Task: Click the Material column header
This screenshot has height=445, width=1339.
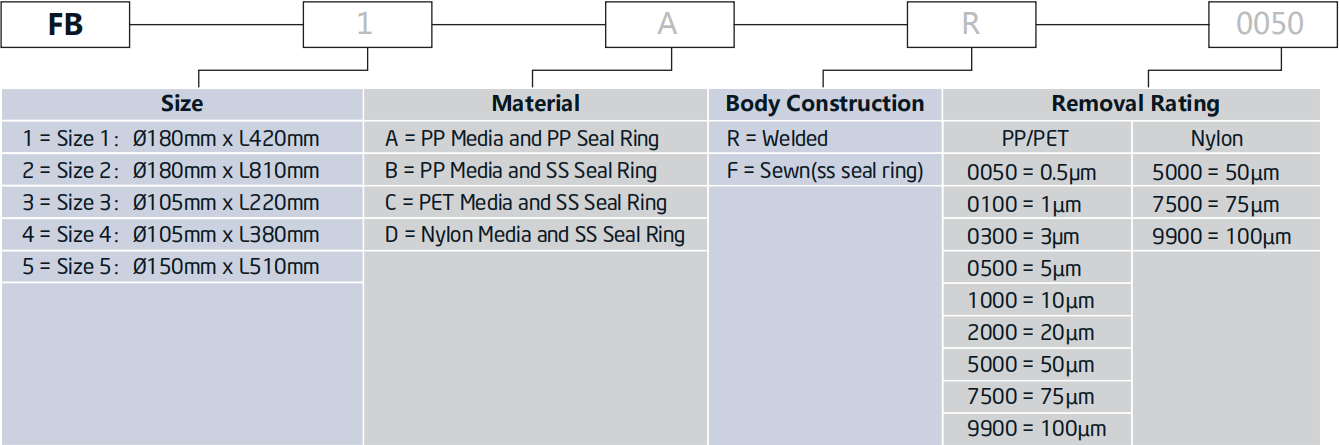Action: 535,103
